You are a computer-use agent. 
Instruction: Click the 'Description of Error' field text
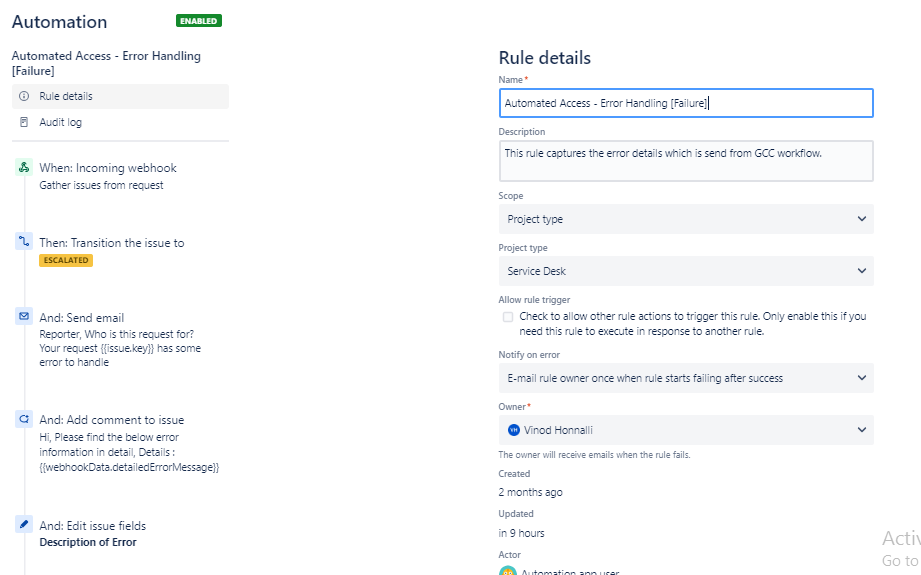click(88, 542)
